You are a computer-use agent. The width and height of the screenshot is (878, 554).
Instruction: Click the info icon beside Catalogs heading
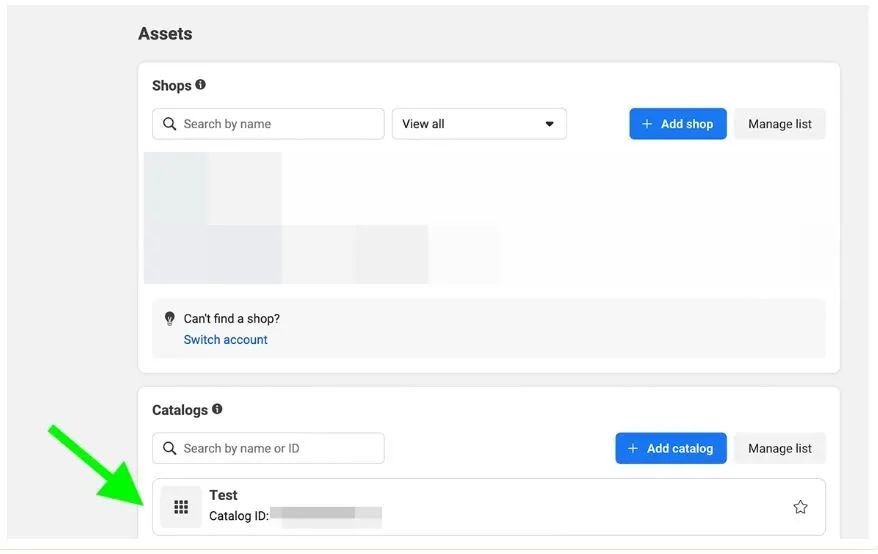pyautogui.click(x=217, y=409)
